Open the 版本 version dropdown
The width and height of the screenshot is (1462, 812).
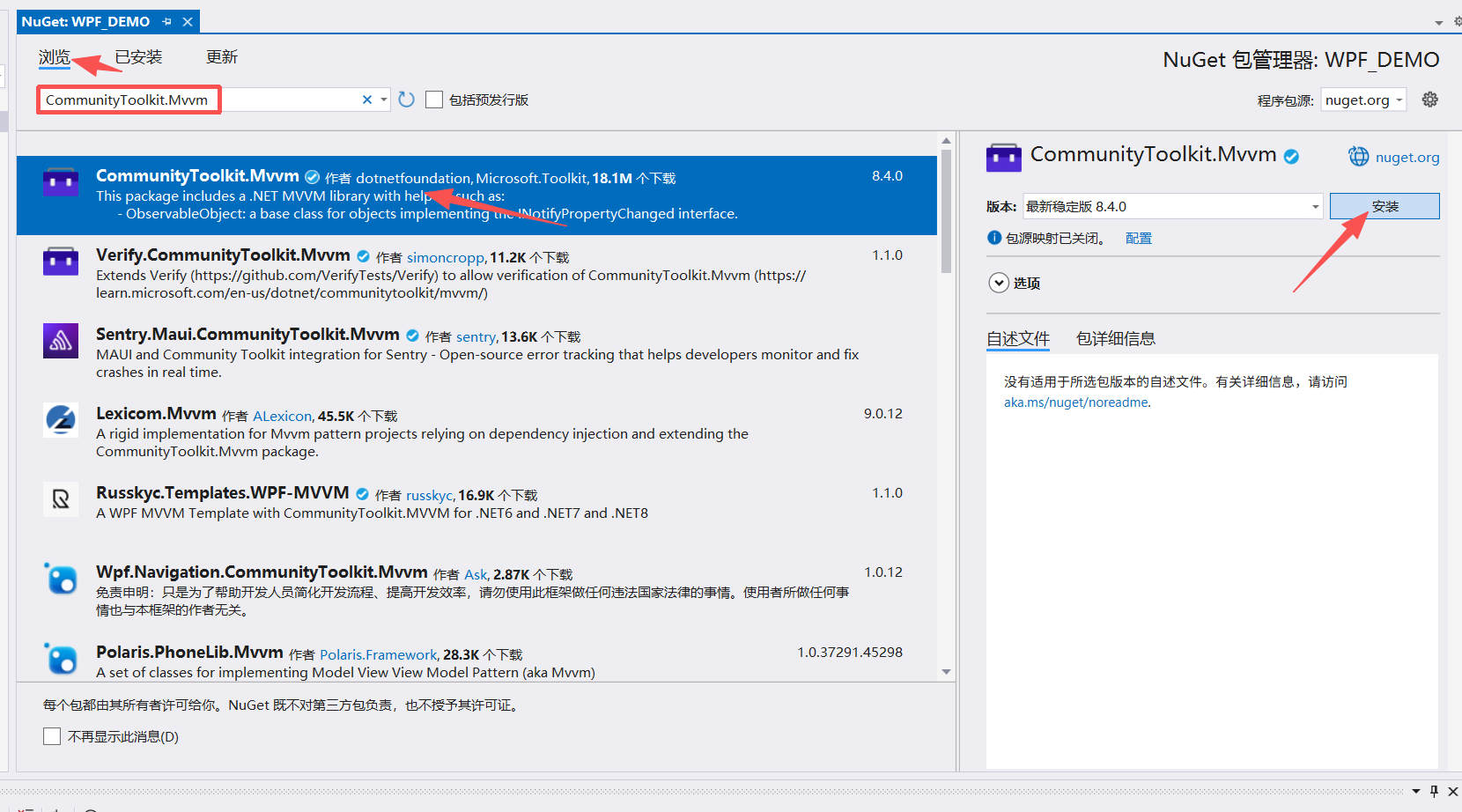[x=1173, y=206]
